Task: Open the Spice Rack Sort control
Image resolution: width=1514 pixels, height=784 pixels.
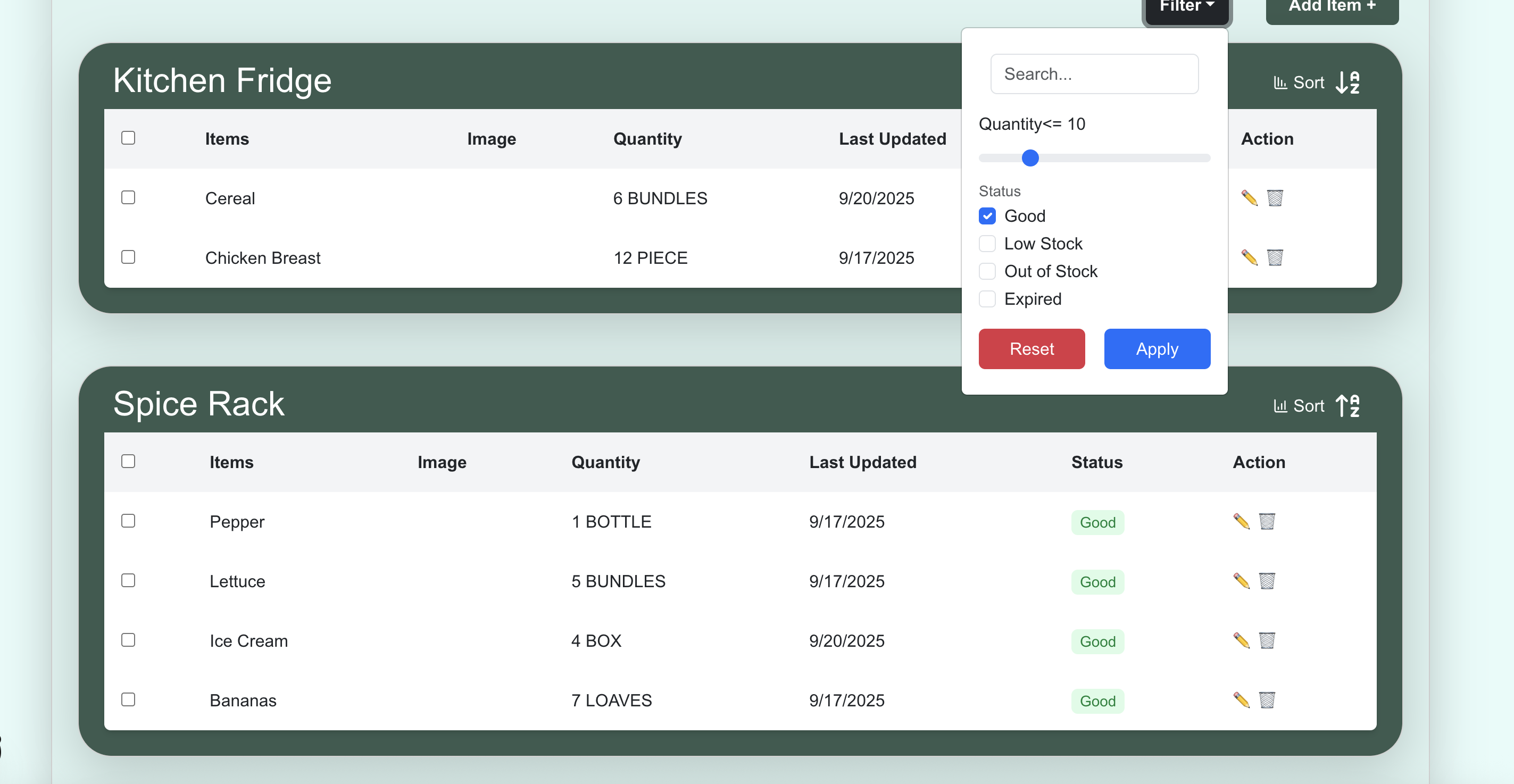Action: pyautogui.click(x=1299, y=406)
